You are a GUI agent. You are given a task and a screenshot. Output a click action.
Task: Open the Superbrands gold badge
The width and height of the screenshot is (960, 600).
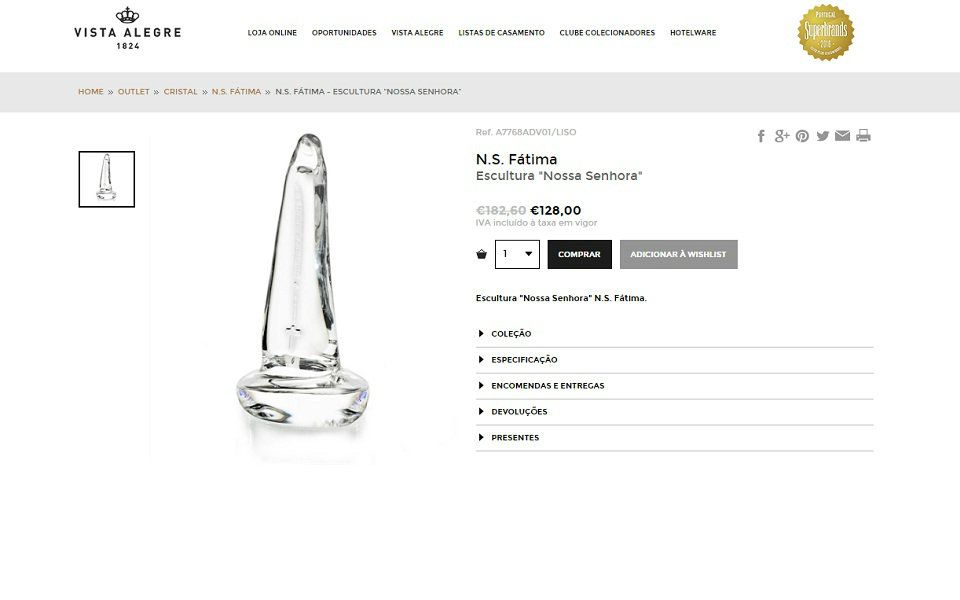(x=826, y=32)
